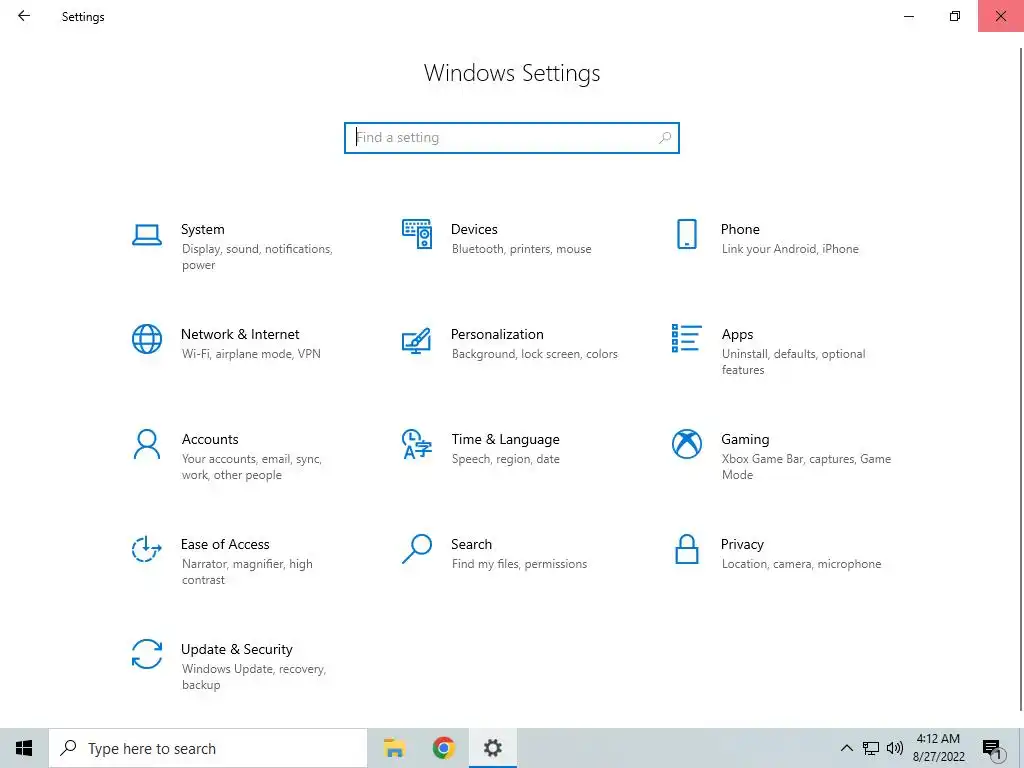Click the System laptop icon
The width and height of the screenshot is (1024, 768).
tap(147, 235)
